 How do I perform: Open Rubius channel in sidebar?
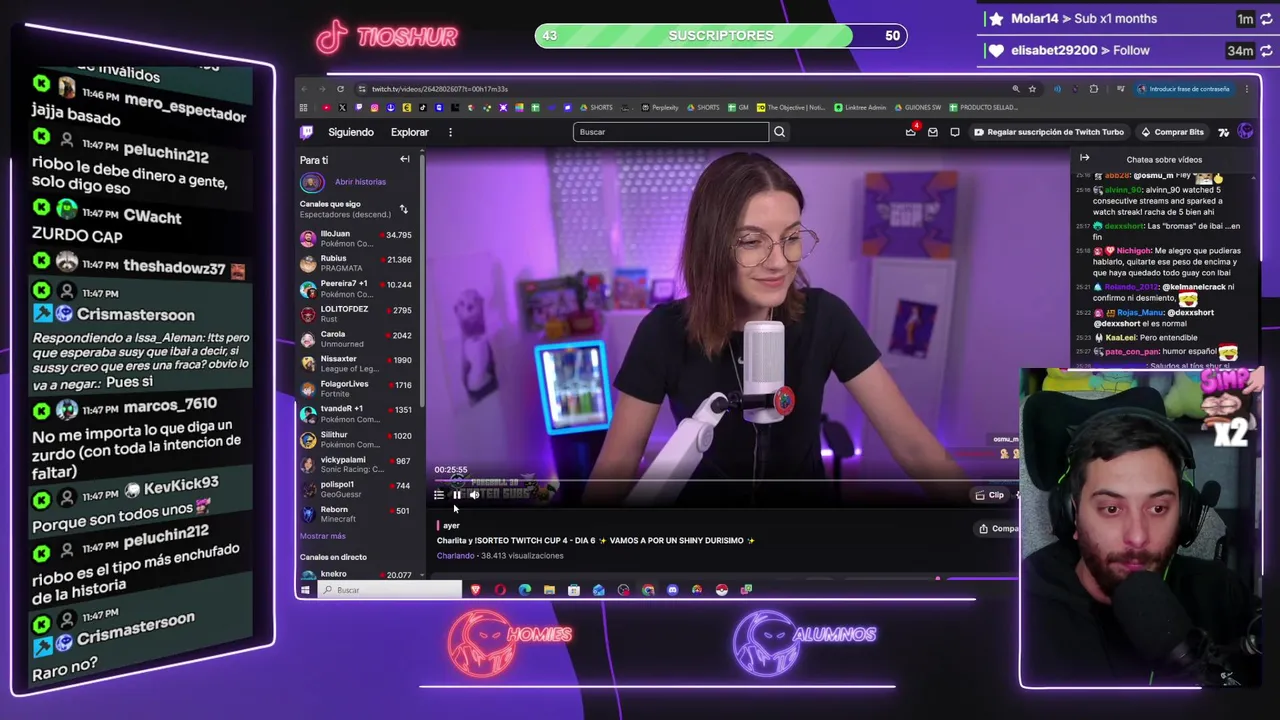[356, 263]
